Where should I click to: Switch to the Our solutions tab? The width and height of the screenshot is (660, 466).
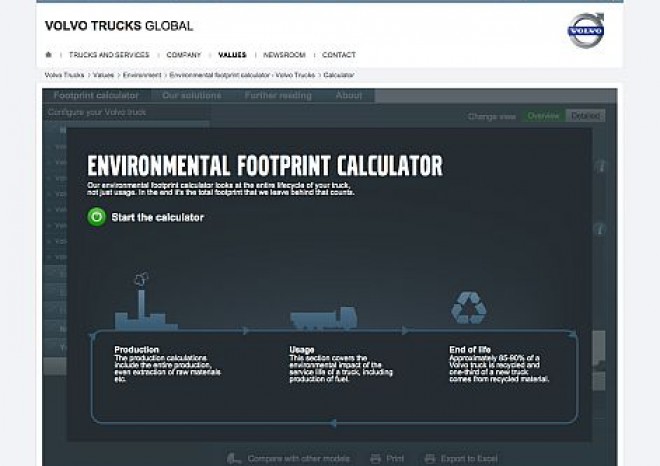[x=192, y=96]
